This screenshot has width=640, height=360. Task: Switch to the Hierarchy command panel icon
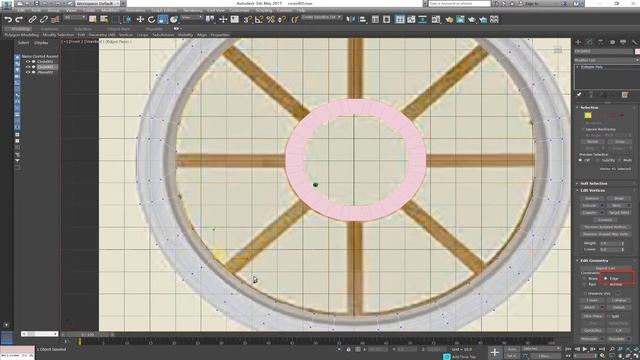[600, 42]
